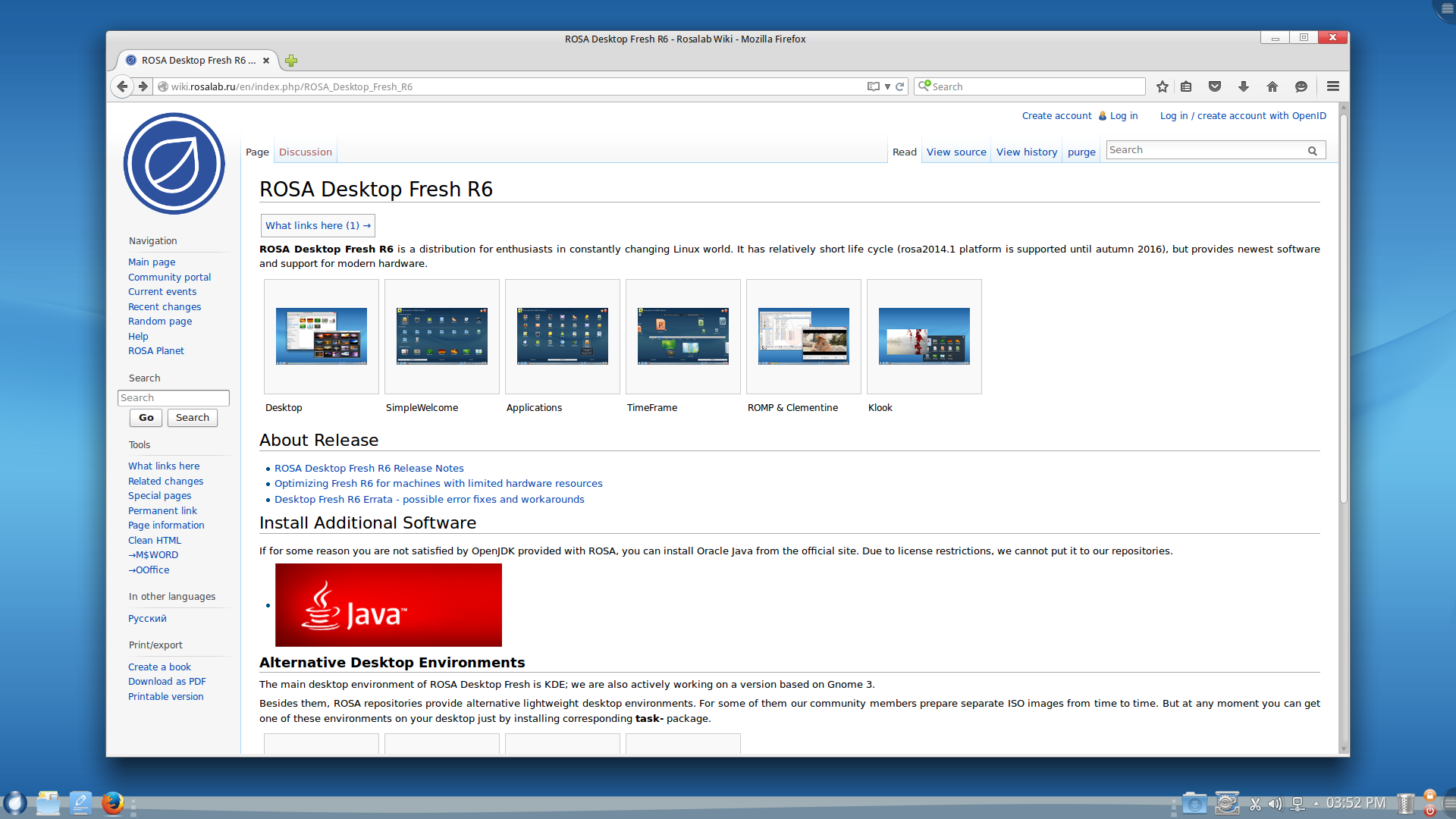Click the network tray icon
Viewport: 1456px width, 819px height.
click(1298, 804)
